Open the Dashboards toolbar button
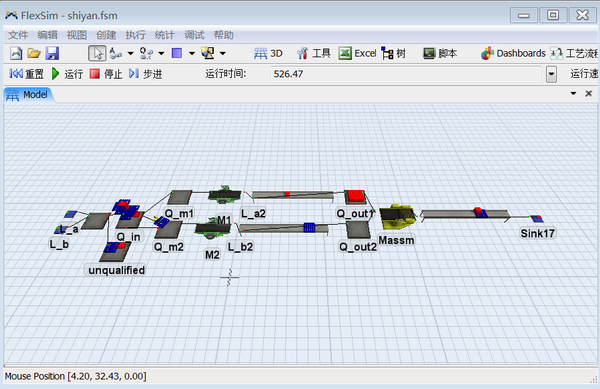Image resolution: width=600 pixels, height=389 pixels. coord(513,53)
